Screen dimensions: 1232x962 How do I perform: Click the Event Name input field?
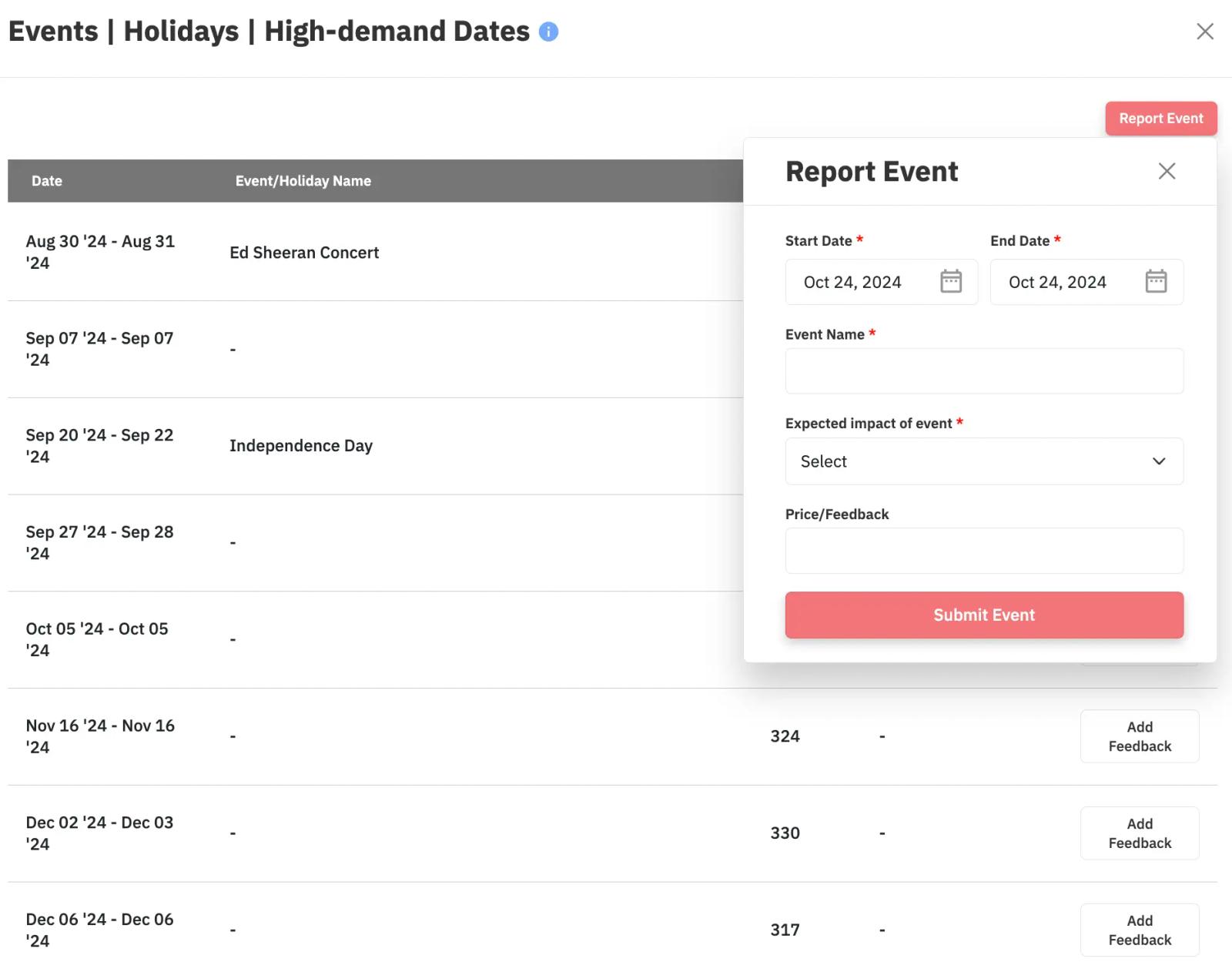[984, 371]
